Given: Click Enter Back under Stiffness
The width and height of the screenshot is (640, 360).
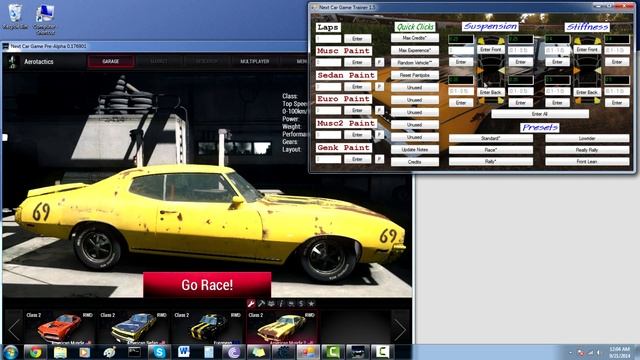Looking at the screenshot, I should tap(587, 92).
